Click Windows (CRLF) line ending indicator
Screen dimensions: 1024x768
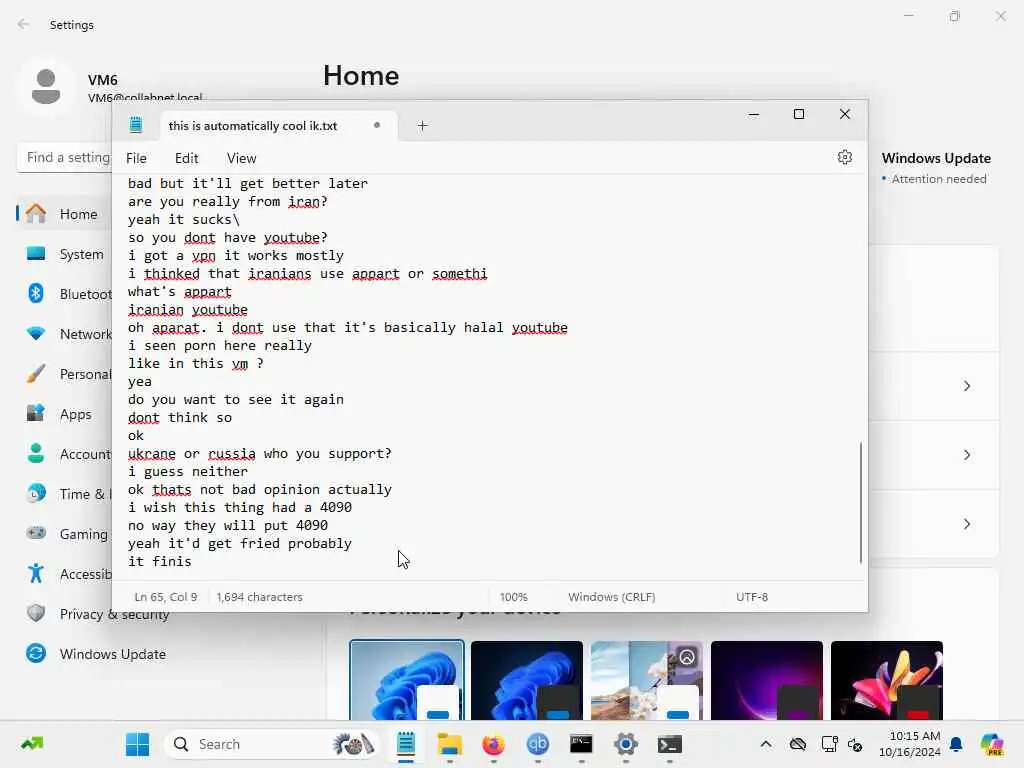point(611,597)
